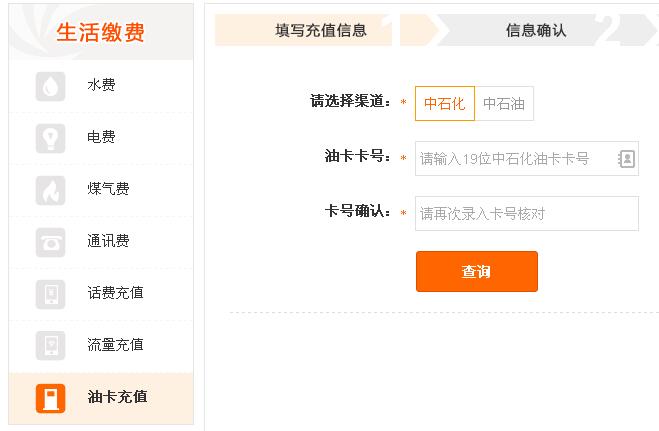Click the 生活缴费 header title
This screenshot has width=659, height=431.
100,32
